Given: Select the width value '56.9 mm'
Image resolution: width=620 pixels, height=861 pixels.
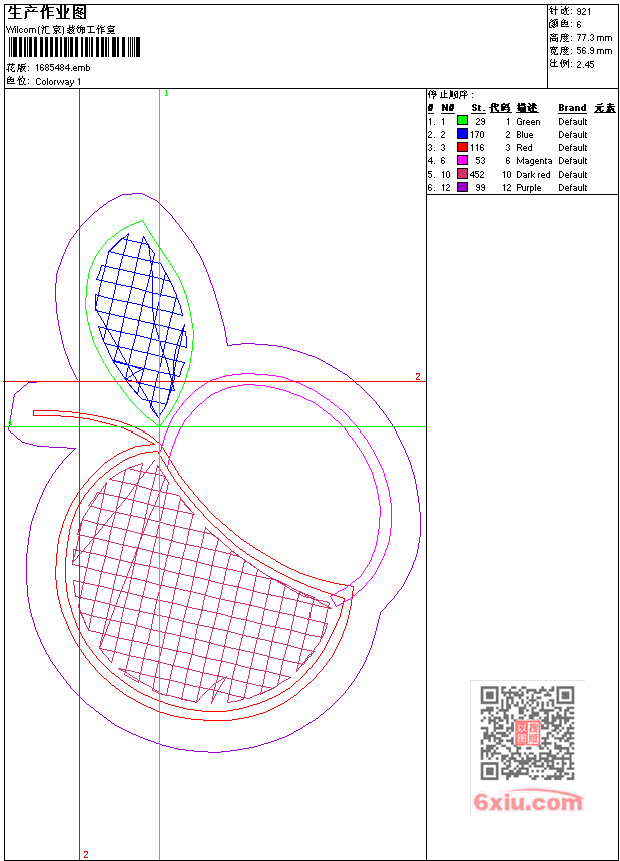Looking at the screenshot, I should click(x=594, y=51).
